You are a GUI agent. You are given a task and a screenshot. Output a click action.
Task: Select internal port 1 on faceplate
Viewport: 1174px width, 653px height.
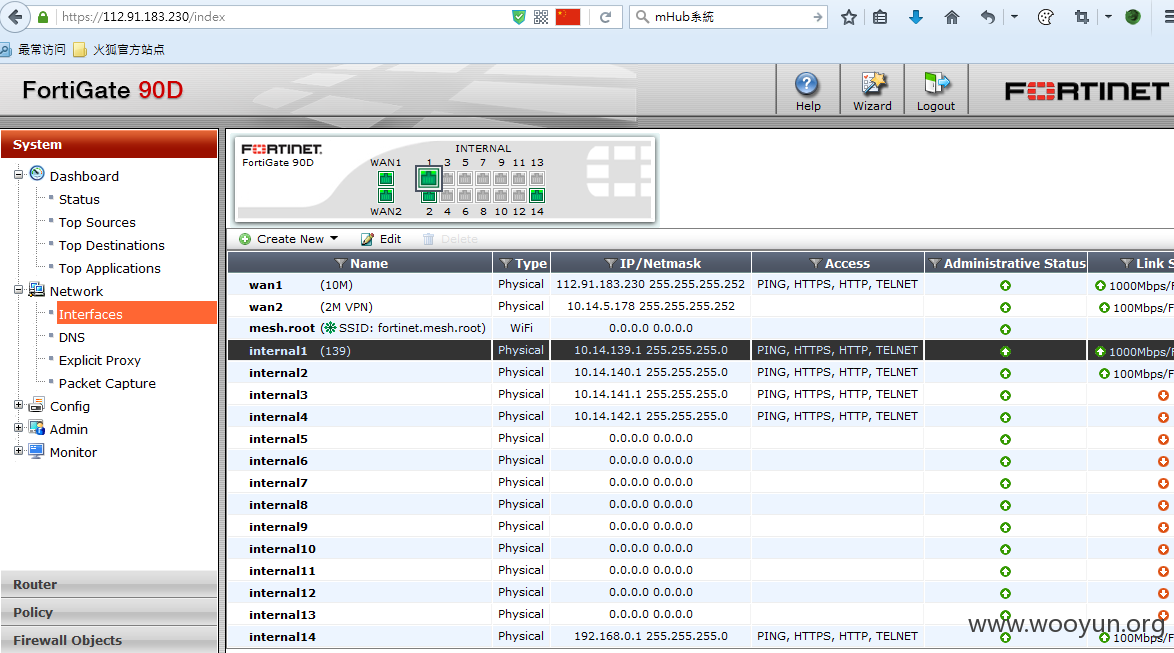428,178
